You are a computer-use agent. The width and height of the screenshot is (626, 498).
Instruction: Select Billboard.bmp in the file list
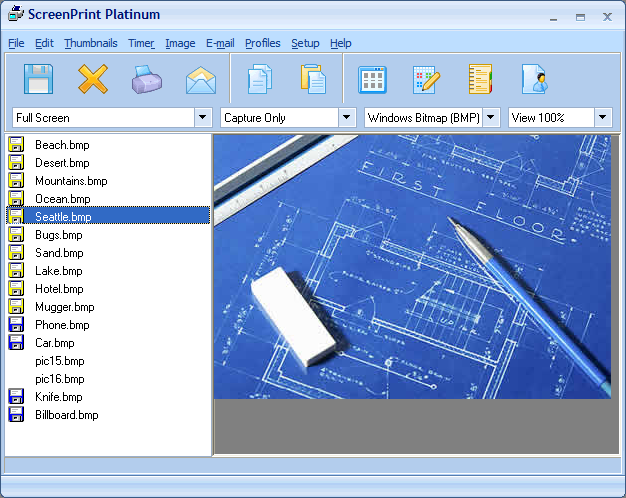tap(67, 415)
